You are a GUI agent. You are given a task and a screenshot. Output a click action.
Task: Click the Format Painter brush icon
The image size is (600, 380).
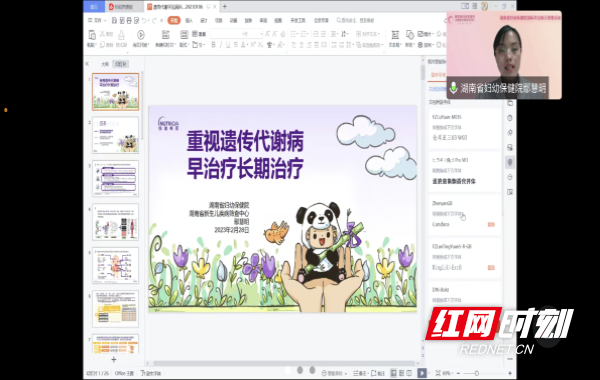tap(121, 35)
